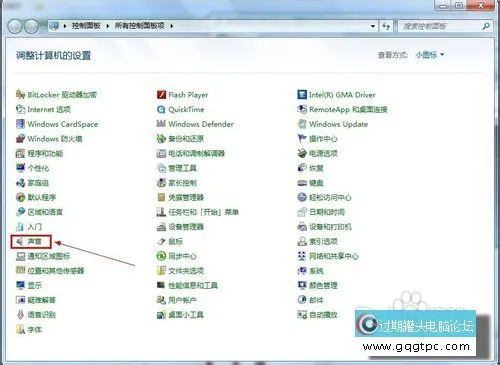Click the 颜色管理 icon
Screen dimensions: 500x365
[x=302, y=285]
